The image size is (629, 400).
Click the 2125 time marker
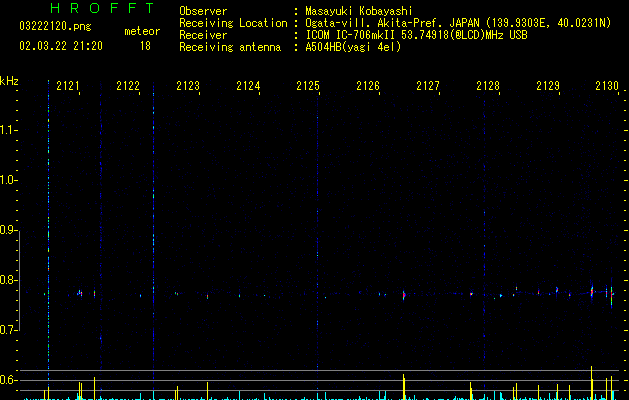click(308, 86)
